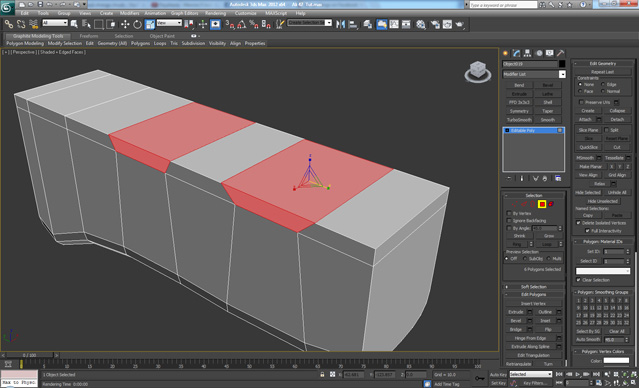Toggle the Angle Snap icon
The width and height of the screenshot is (639, 388).
coord(242,24)
